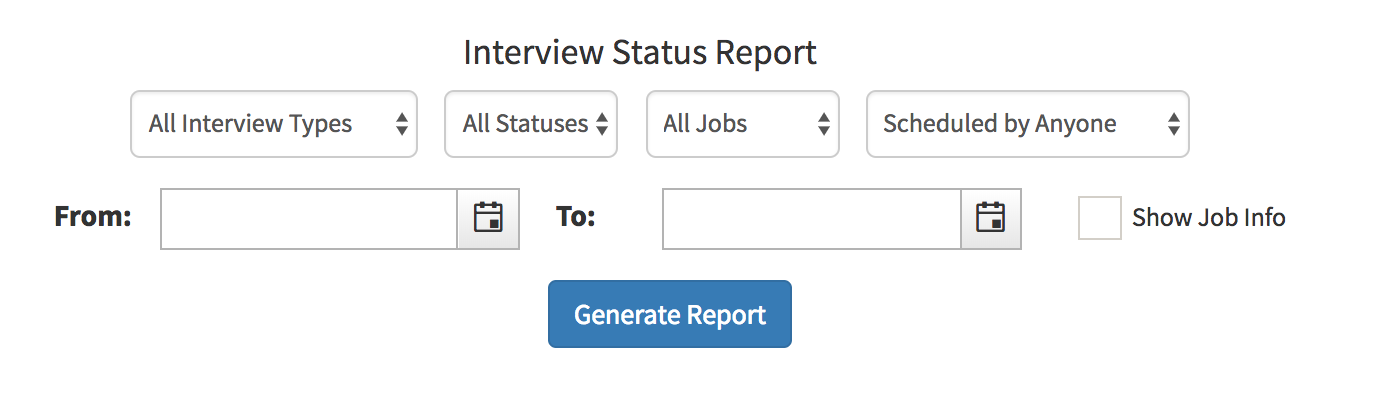Focus the To date input field
The height and width of the screenshot is (410, 1378).
[811, 218]
